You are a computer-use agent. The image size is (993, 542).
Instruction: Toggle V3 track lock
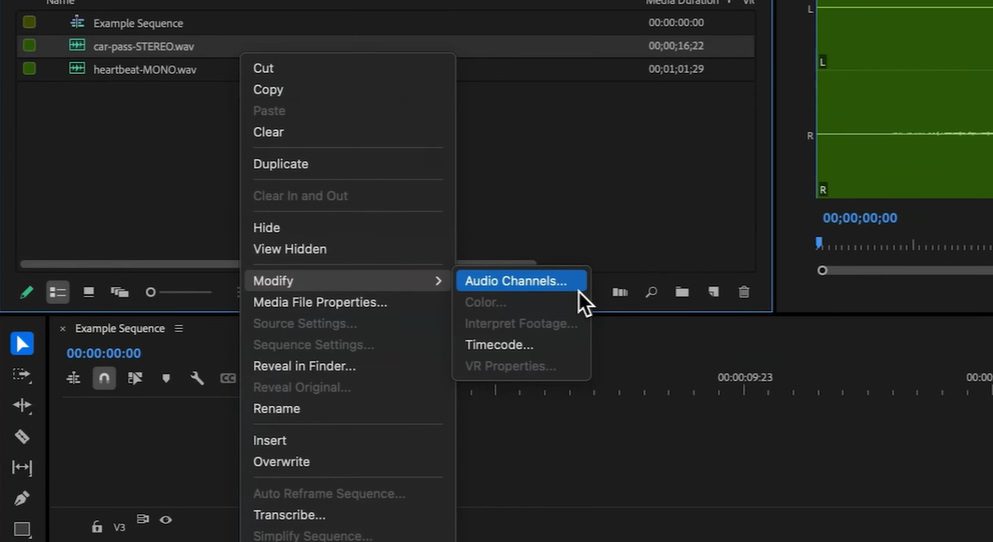pos(97,526)
